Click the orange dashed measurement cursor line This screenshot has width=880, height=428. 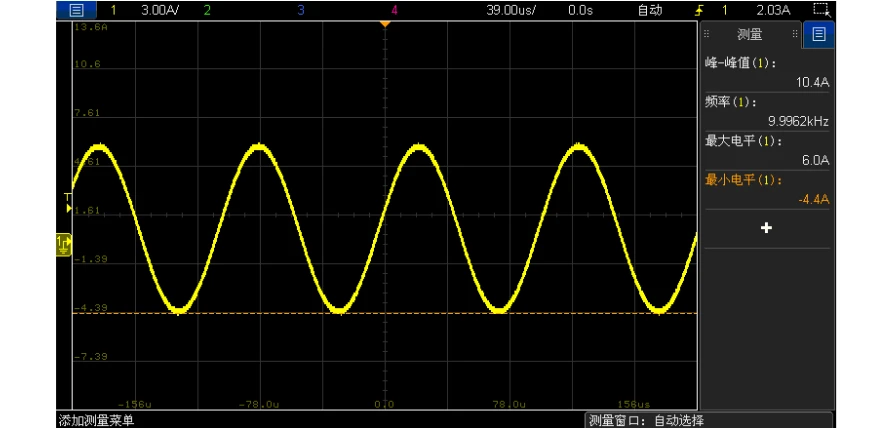click(385, 313)
